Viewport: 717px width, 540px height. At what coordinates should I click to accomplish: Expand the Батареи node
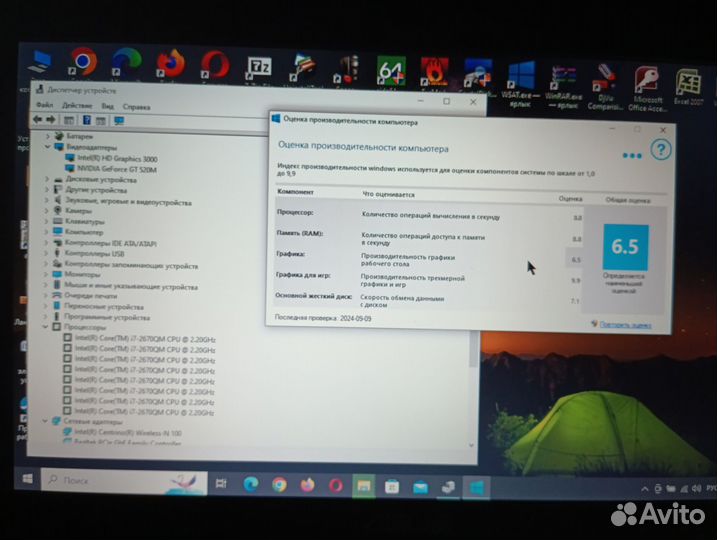pyautogui.click(x=47, y=136)
